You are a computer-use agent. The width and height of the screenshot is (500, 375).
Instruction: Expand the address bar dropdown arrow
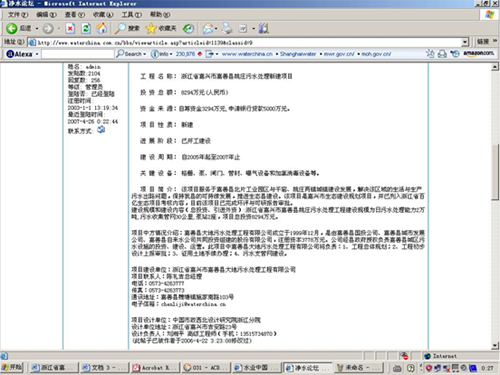[x=465, y=42]
